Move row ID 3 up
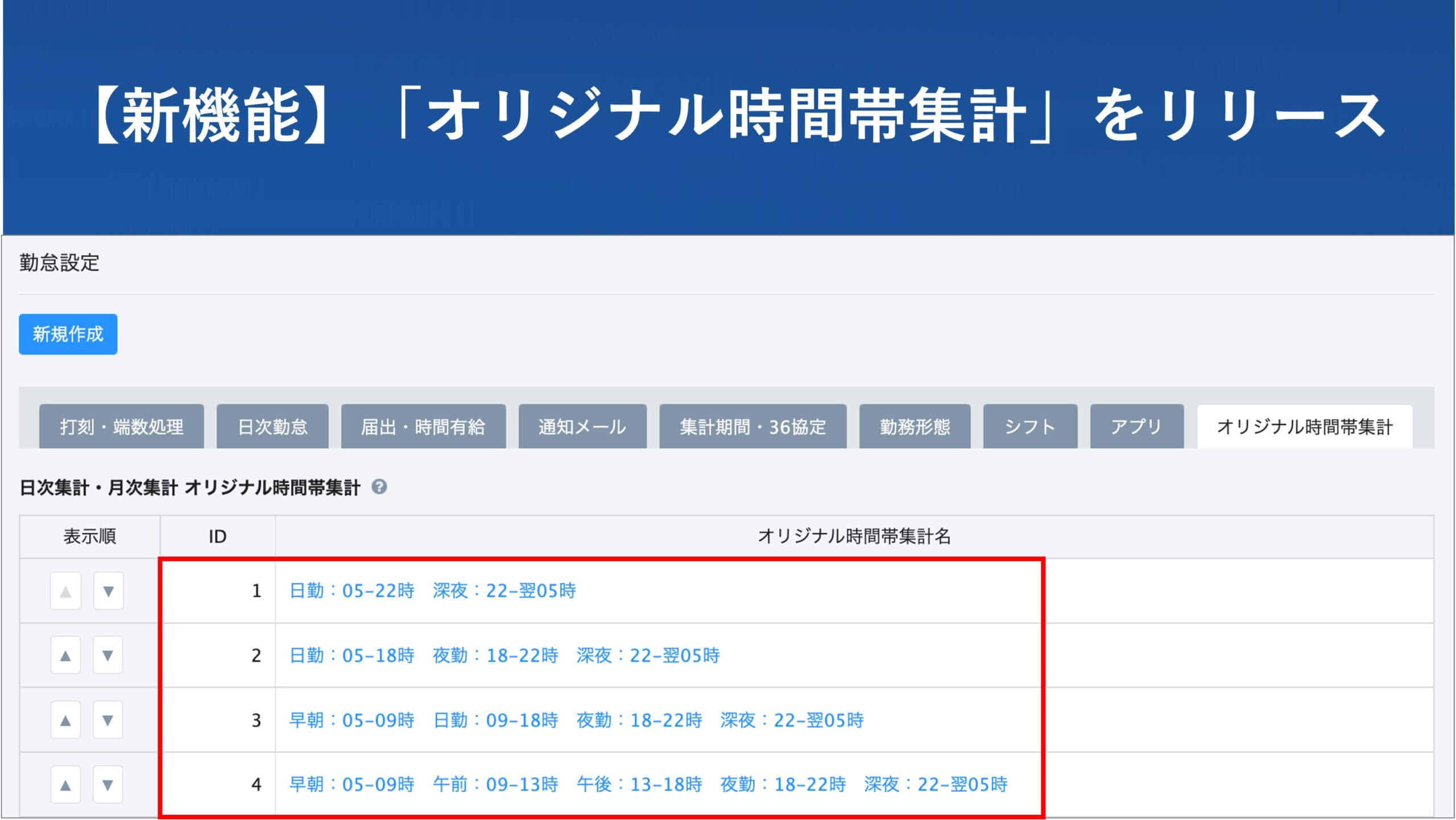The height and width of the screenshot is (820, 1456). click(65, 720)
